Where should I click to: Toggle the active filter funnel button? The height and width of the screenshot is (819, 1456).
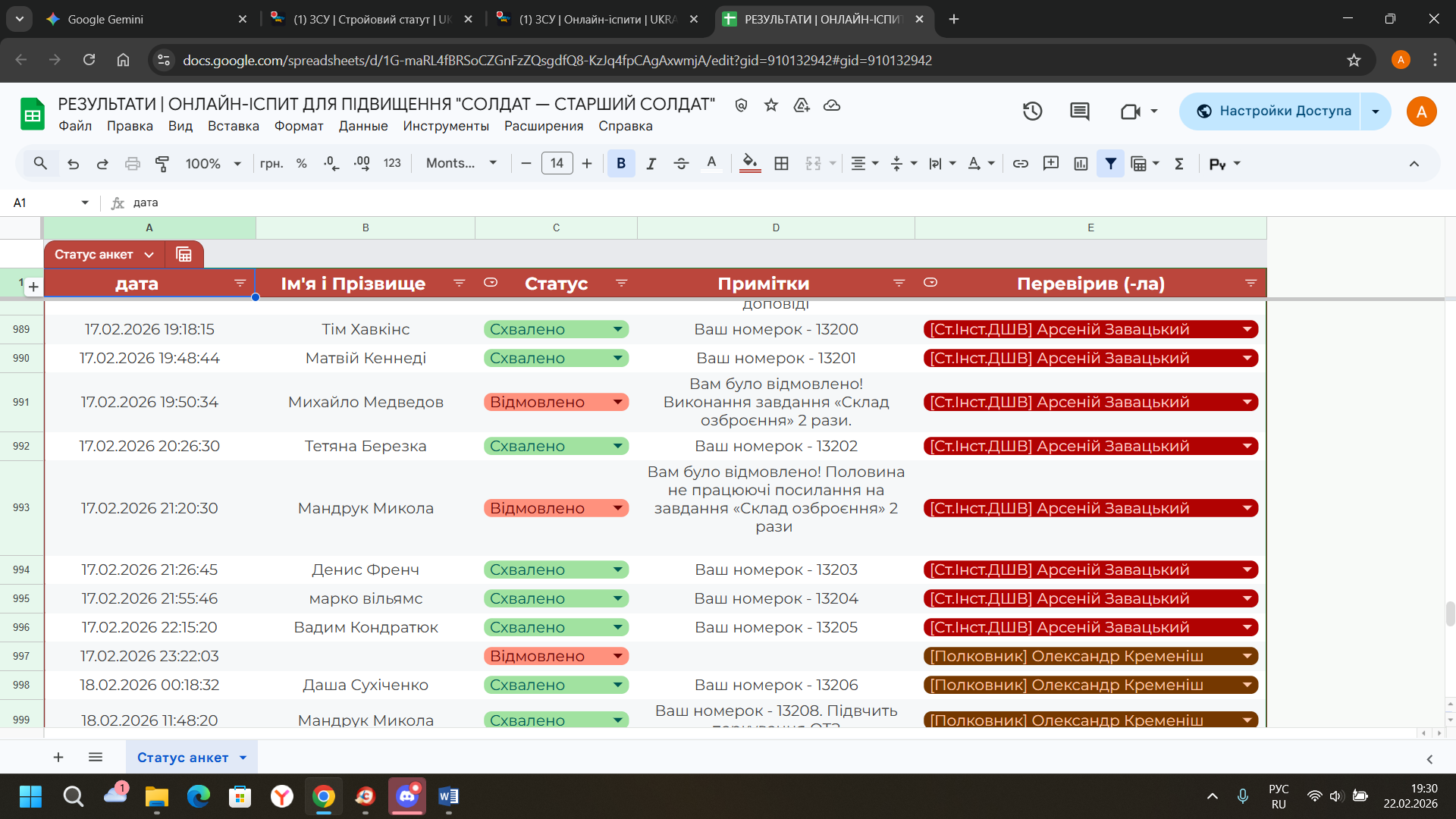[1110, 163]
